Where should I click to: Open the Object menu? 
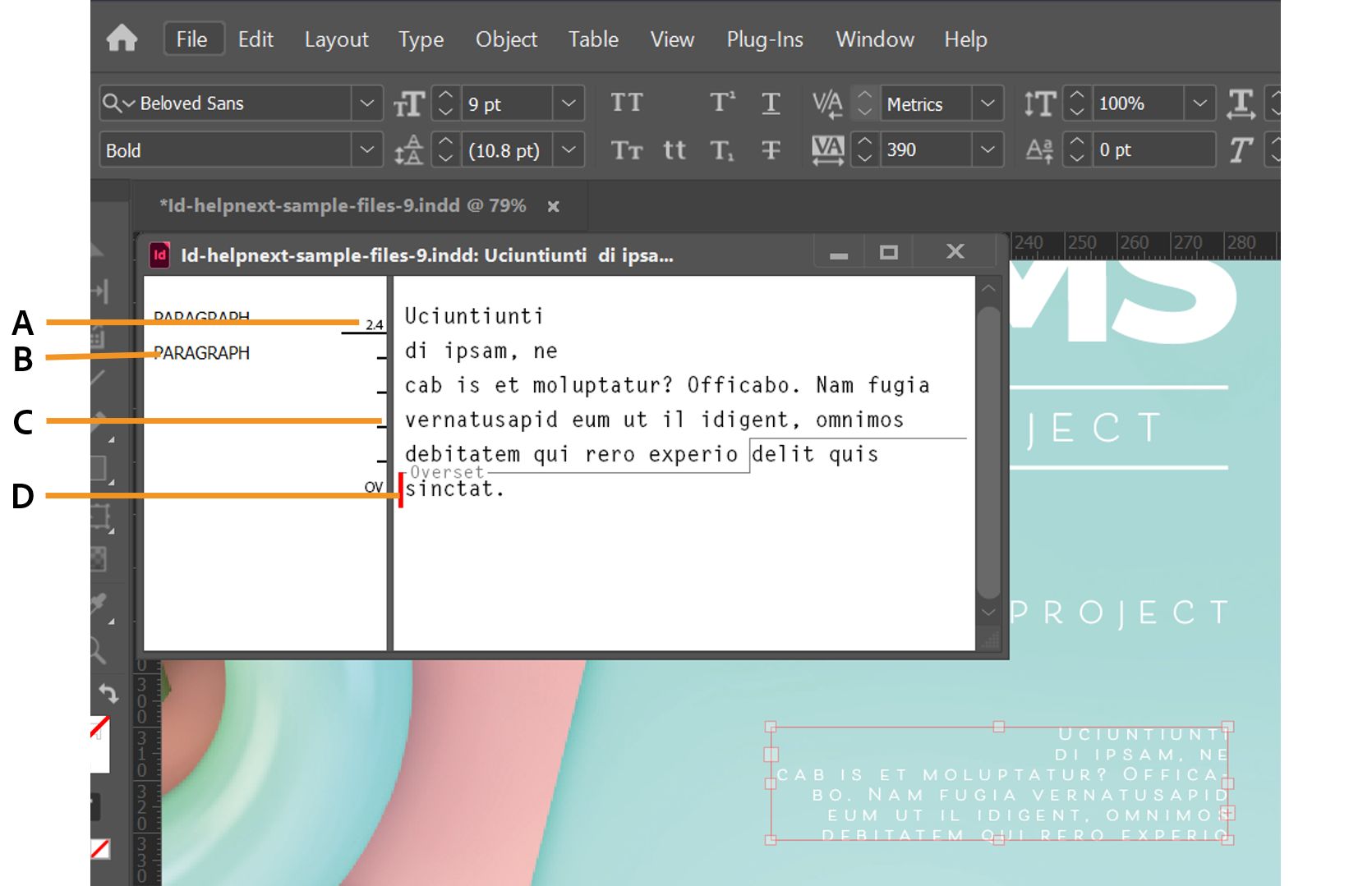[506, 39]
